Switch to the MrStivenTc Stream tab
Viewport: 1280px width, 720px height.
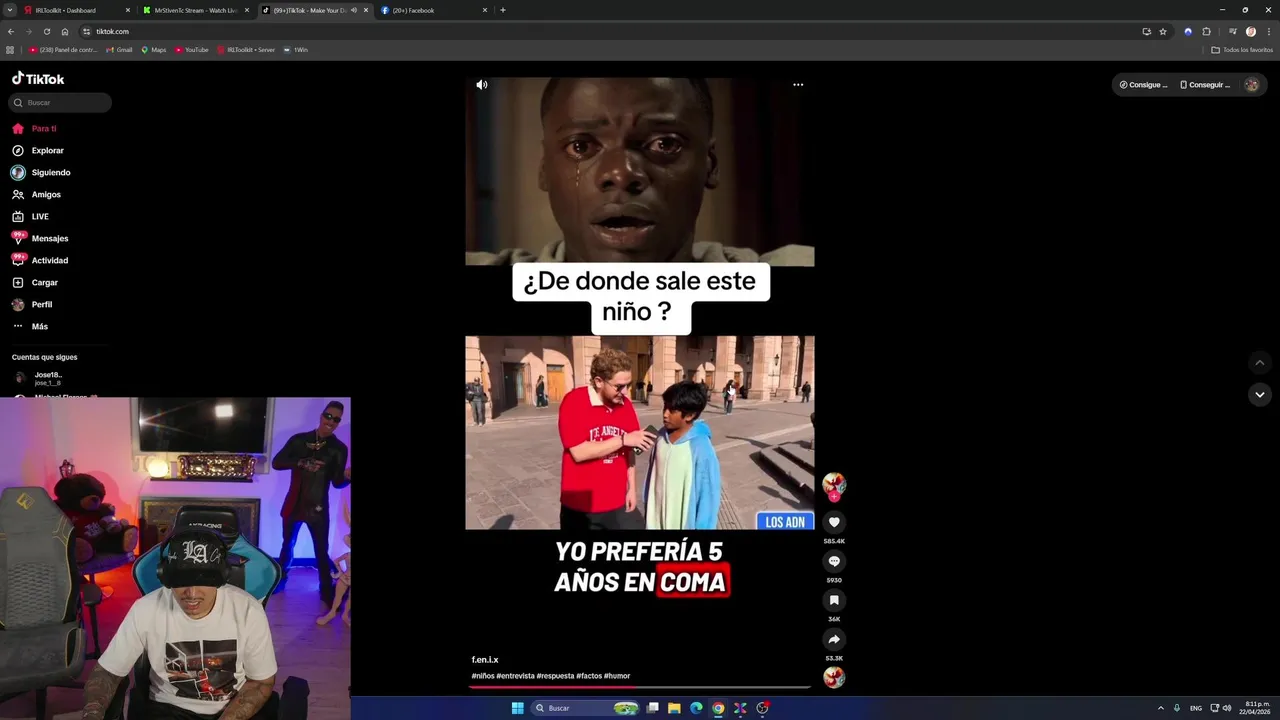(x=195, y=10)
